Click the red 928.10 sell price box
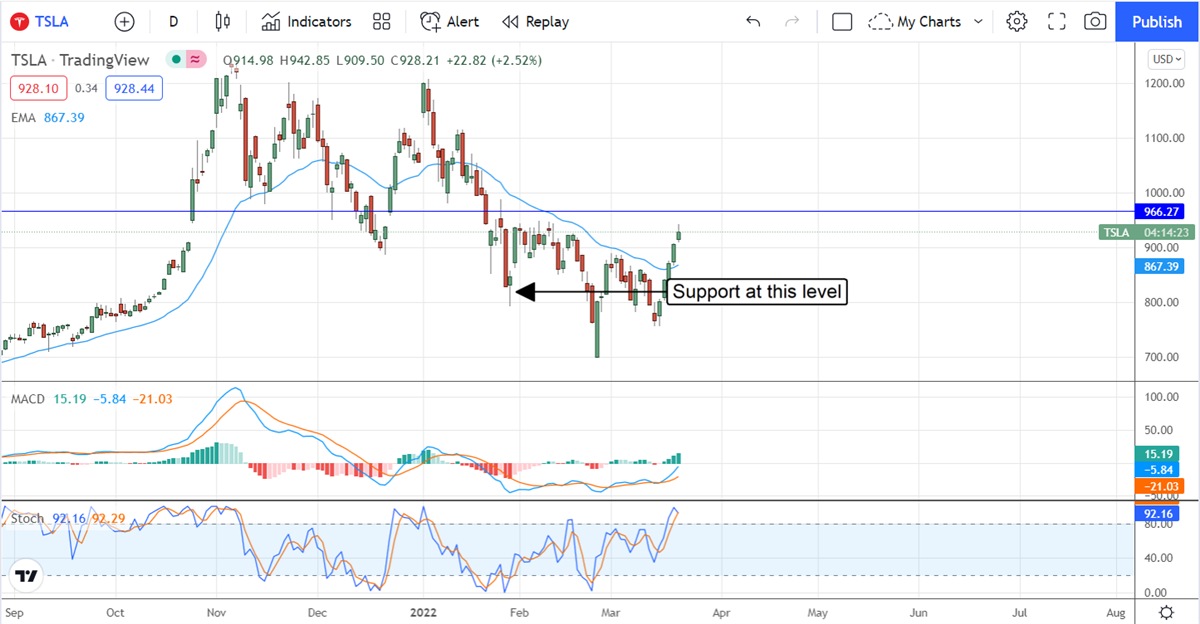This screenshot has height=624, width=1200. (x=39, y=89)
